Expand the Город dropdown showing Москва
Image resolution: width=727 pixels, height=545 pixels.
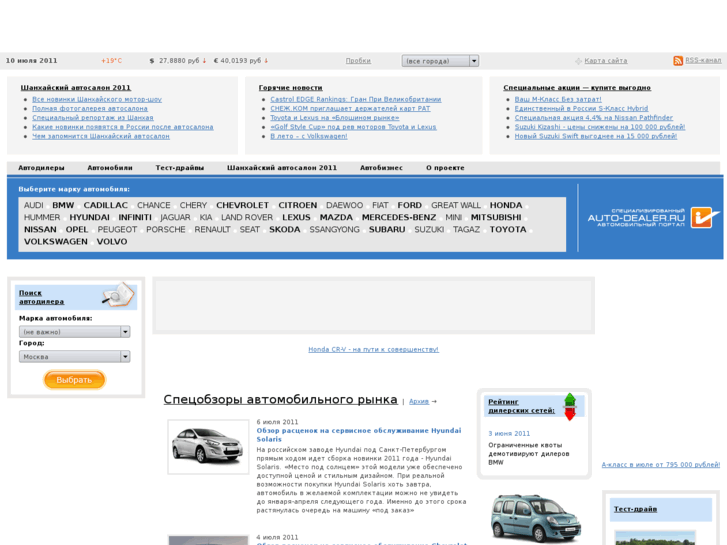point(74,356)
